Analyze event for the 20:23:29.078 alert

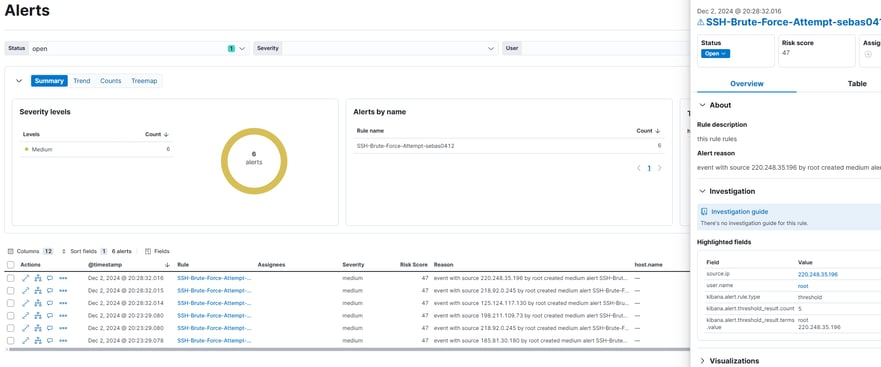coord(38,340)
